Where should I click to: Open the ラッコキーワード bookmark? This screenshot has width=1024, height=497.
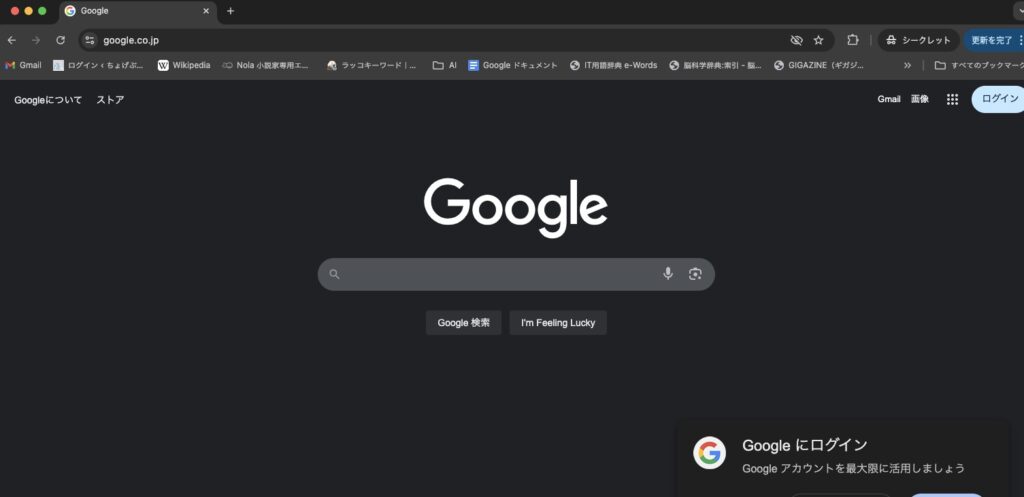[372, 65]
